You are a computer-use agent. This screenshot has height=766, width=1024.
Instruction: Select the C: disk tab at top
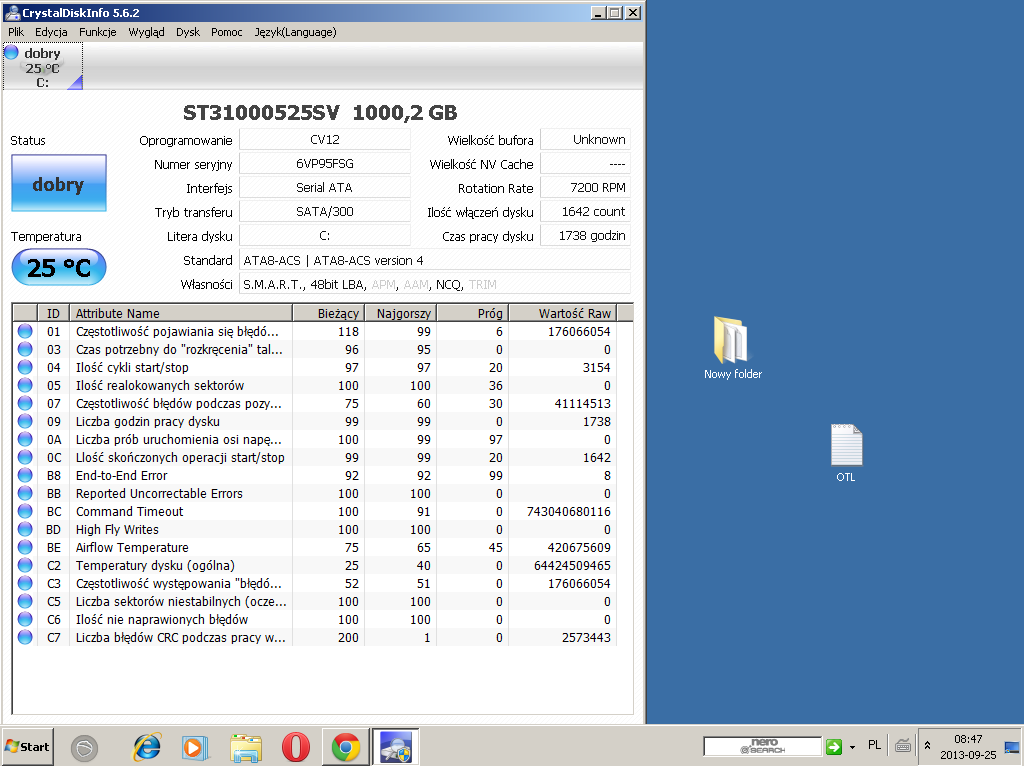43,67
